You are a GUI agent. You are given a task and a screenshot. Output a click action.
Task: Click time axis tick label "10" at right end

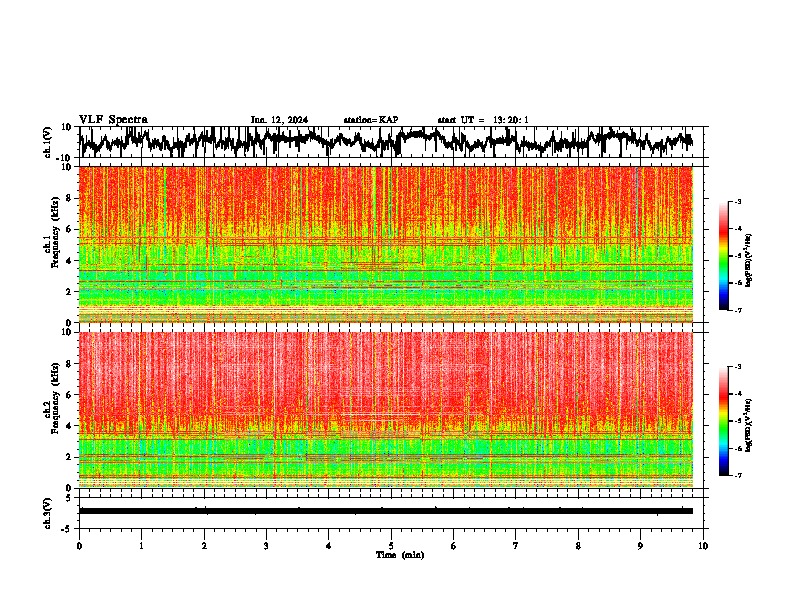[x=703, y=546]
